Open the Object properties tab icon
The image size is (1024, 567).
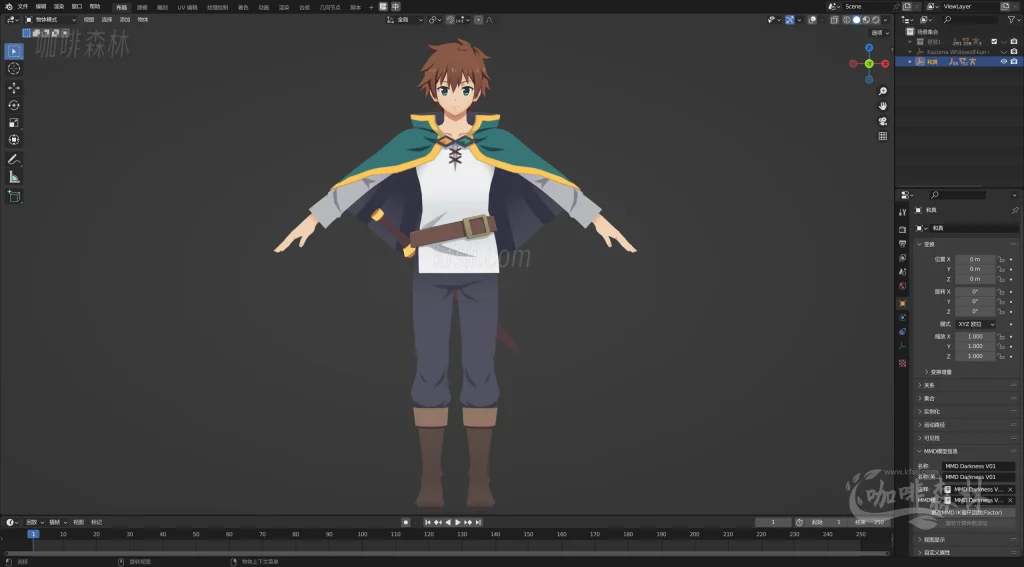tap(903, 303)
